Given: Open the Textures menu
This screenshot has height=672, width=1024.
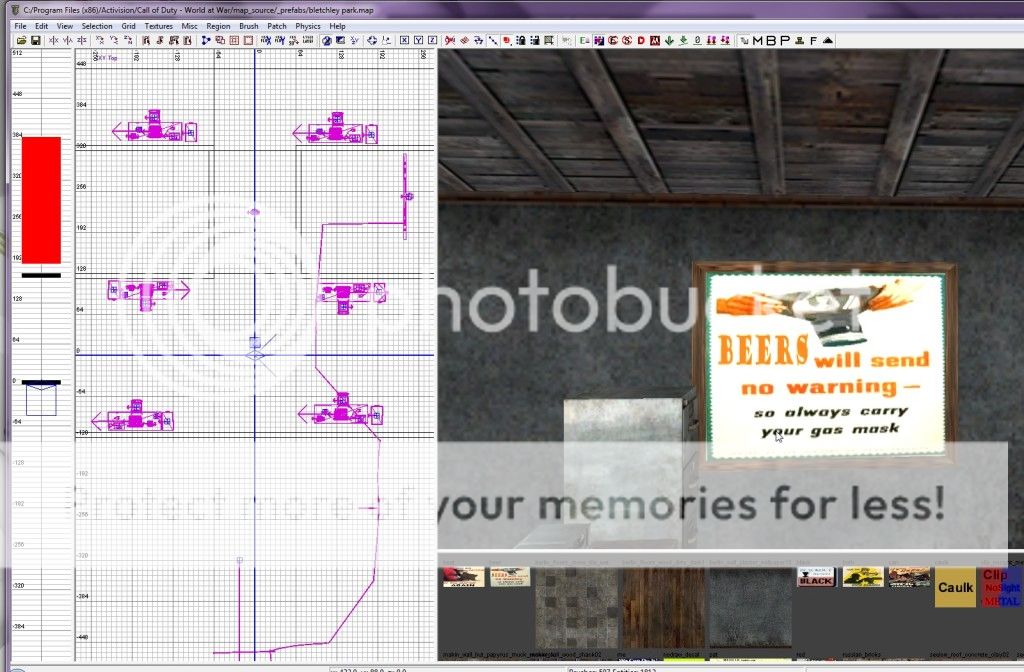Looking at the screenshot, I should pyautogui.click(x=158, y=25).
